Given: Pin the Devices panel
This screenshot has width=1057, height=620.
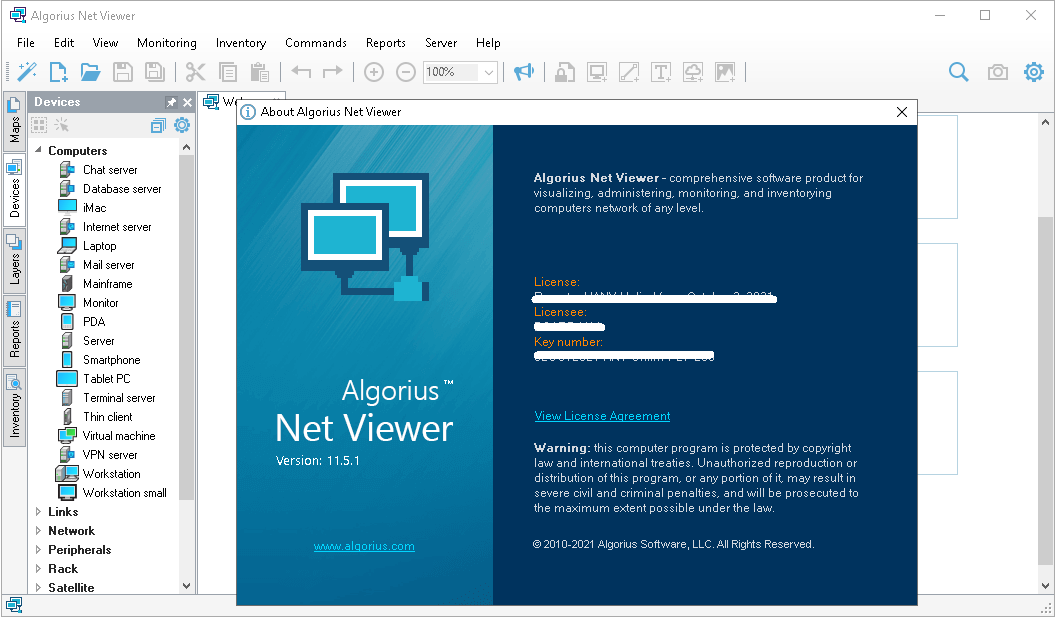Looking at the screenshot, I should (x=171, y=102).
